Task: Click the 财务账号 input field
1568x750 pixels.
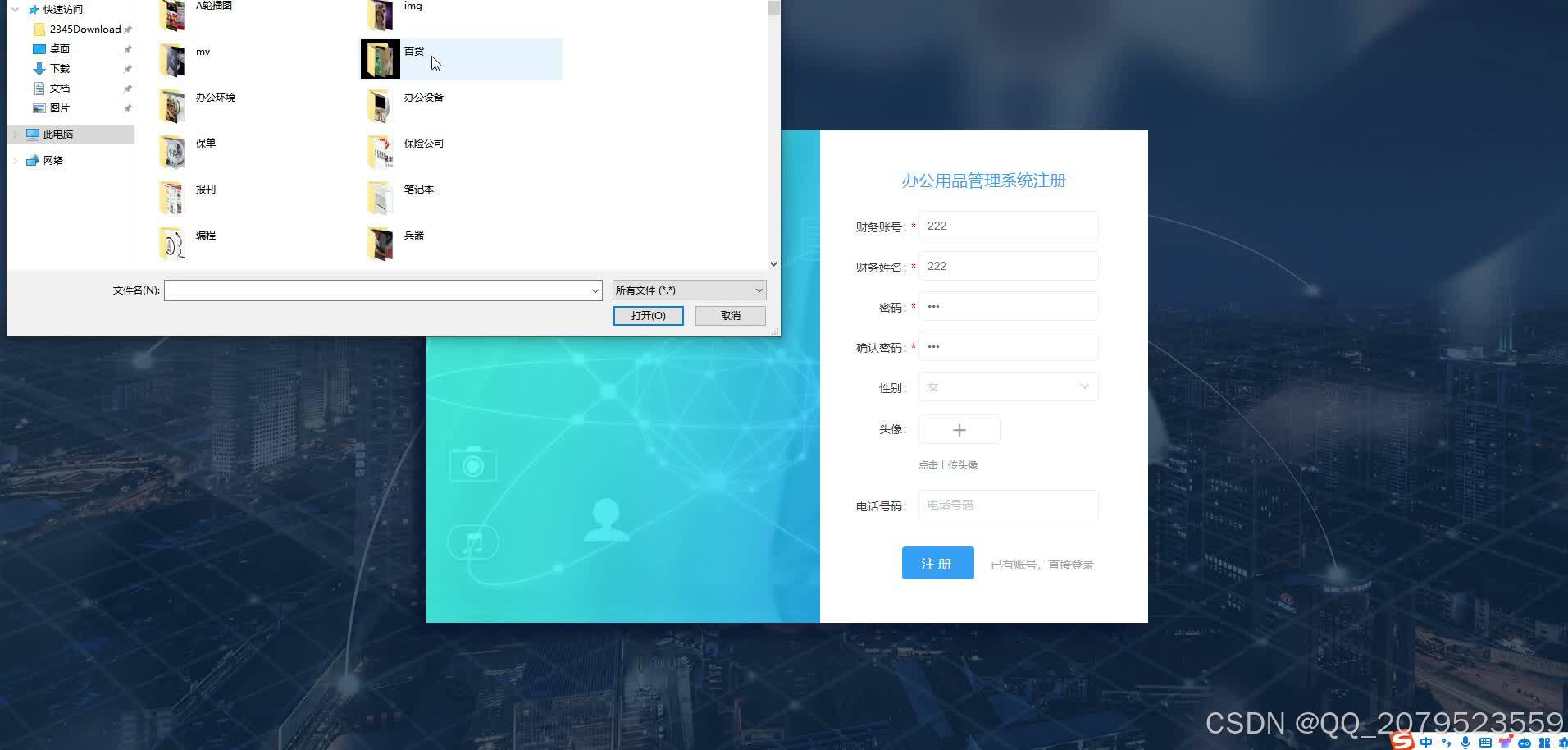Action: point(1009,226)
